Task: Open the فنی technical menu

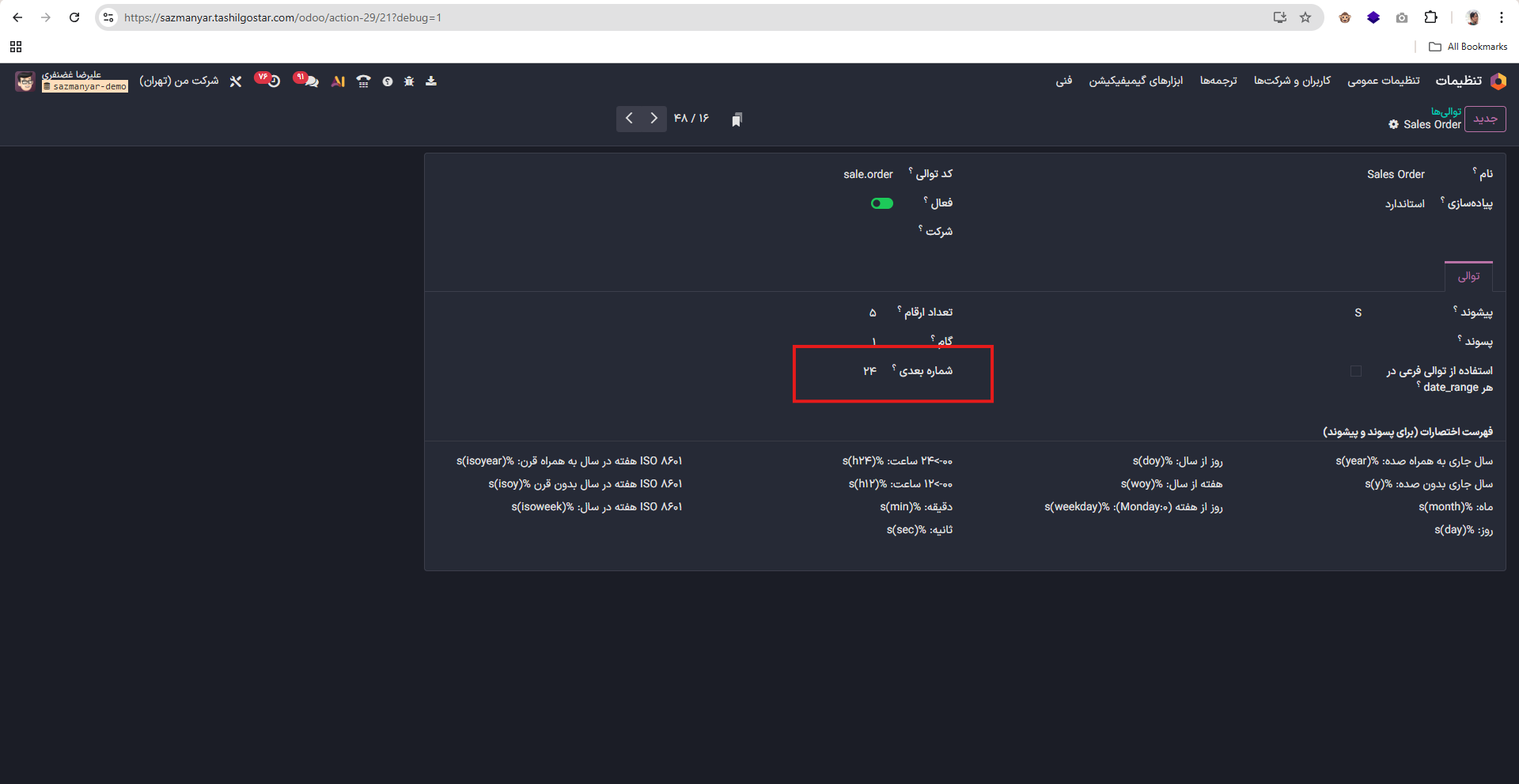Action: click(1064, 81)
